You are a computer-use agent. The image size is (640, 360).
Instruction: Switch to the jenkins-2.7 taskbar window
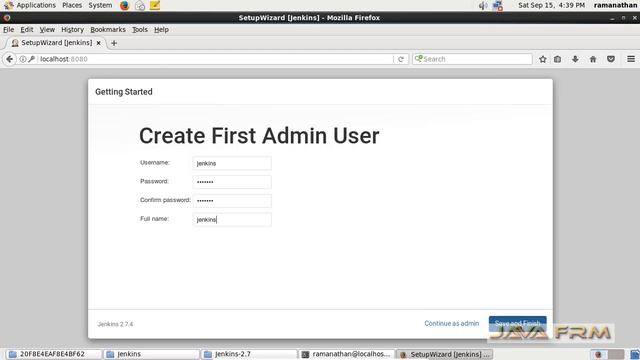coord(250,354)
